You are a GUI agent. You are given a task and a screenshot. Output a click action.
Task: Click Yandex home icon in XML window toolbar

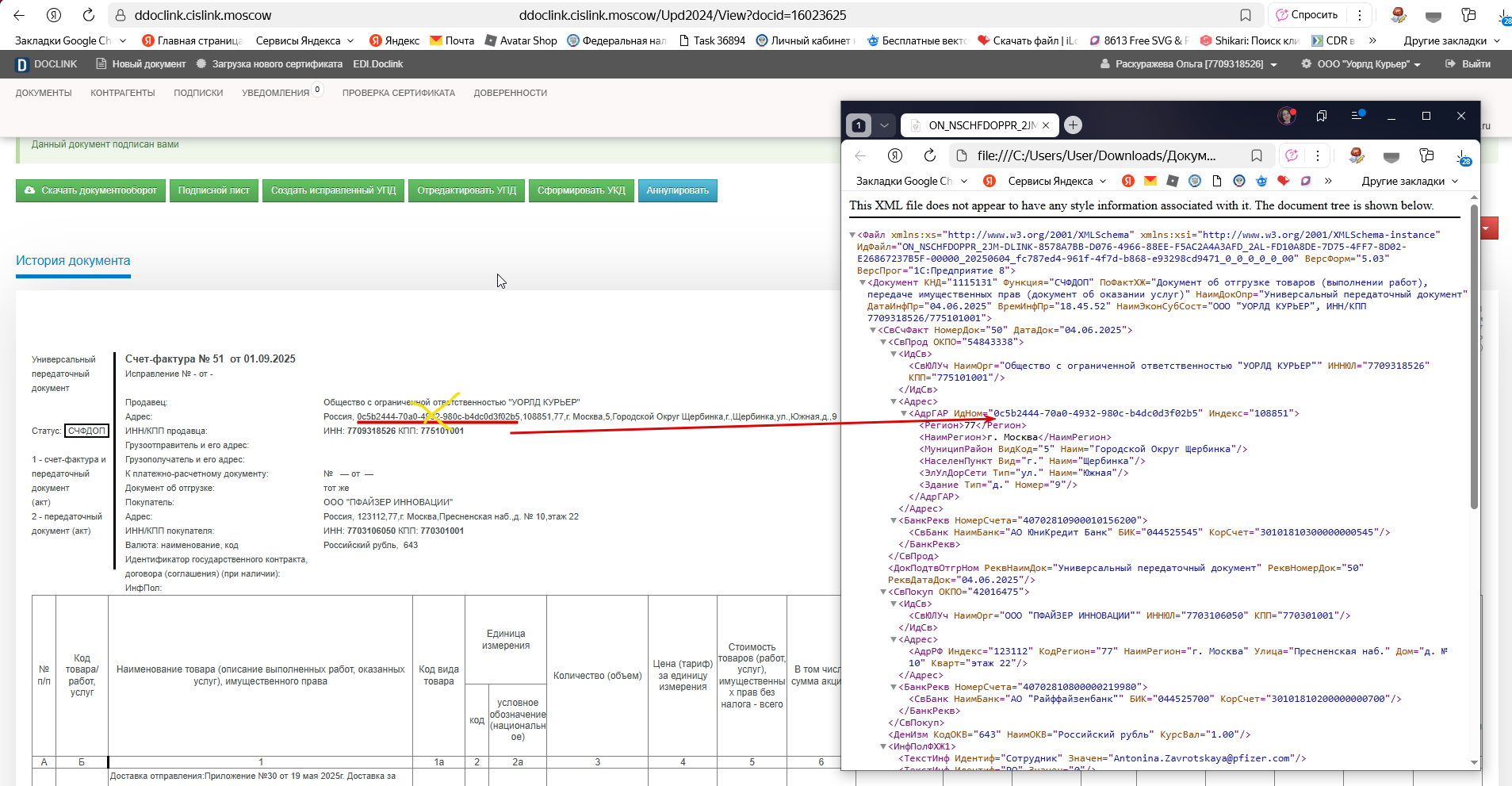click(895, 155)
